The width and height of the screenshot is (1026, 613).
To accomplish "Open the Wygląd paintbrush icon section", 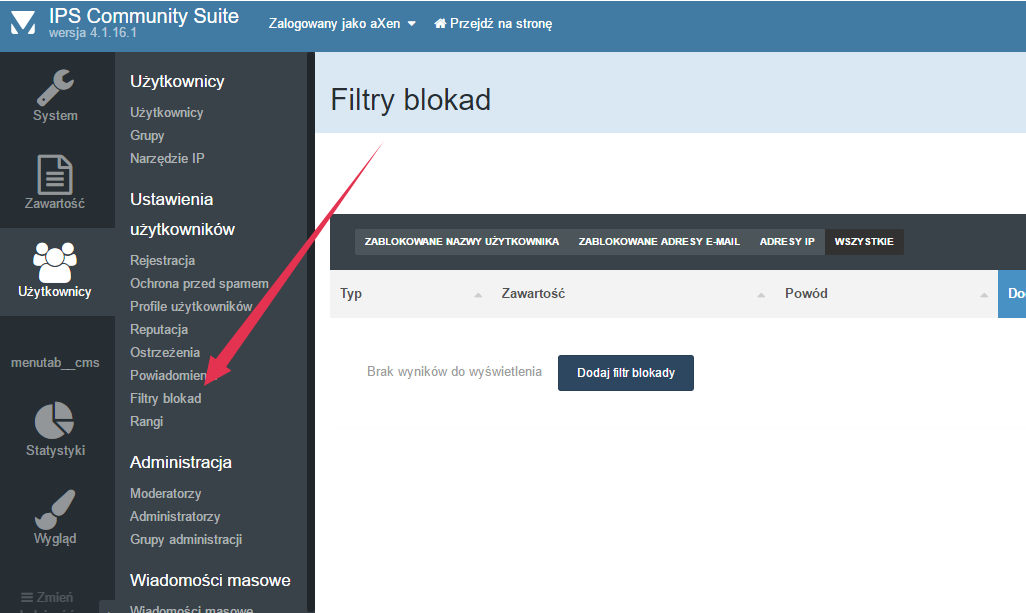I will tap(55, 508).
